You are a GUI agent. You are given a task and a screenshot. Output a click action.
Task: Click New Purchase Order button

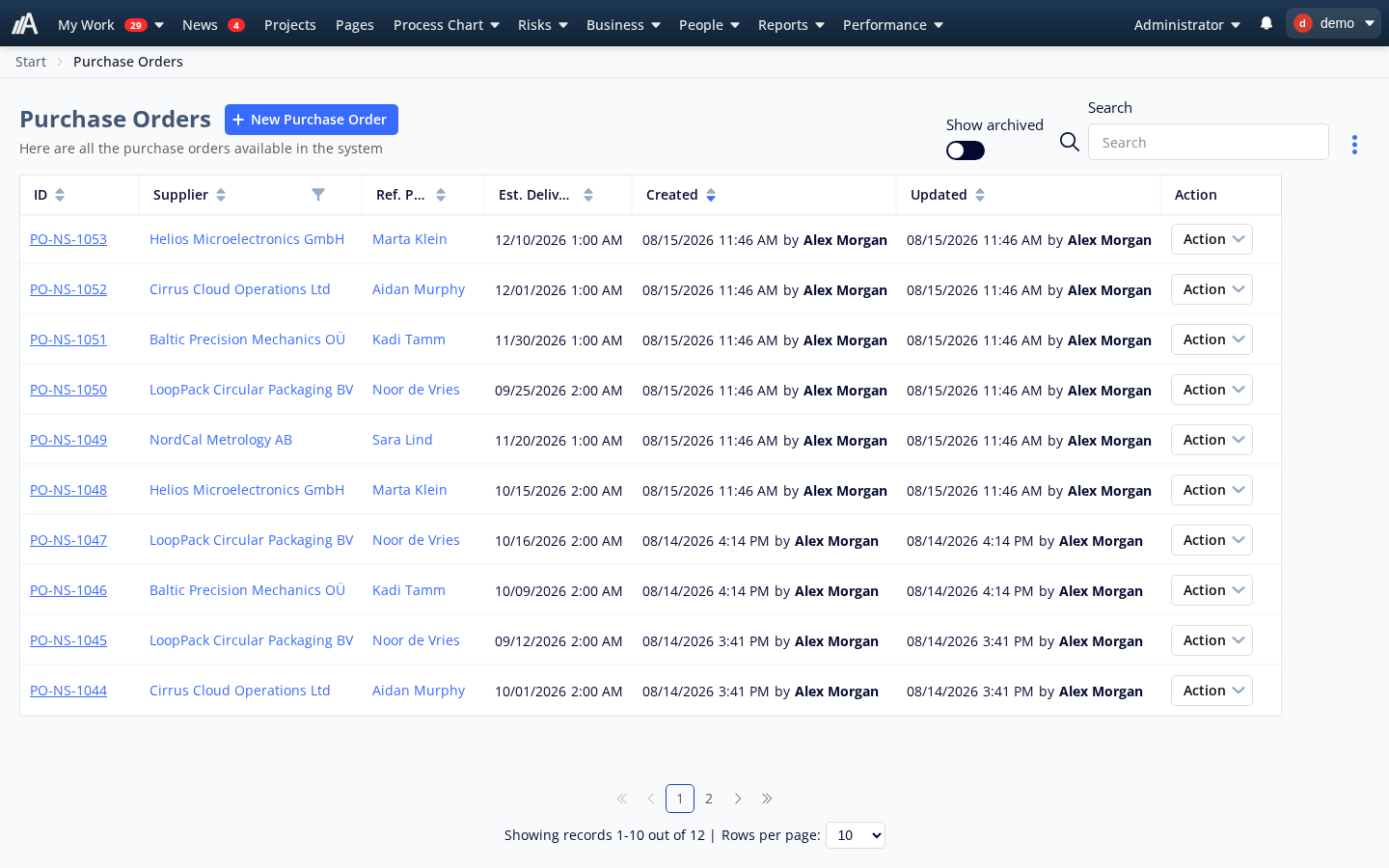[312, 120]
